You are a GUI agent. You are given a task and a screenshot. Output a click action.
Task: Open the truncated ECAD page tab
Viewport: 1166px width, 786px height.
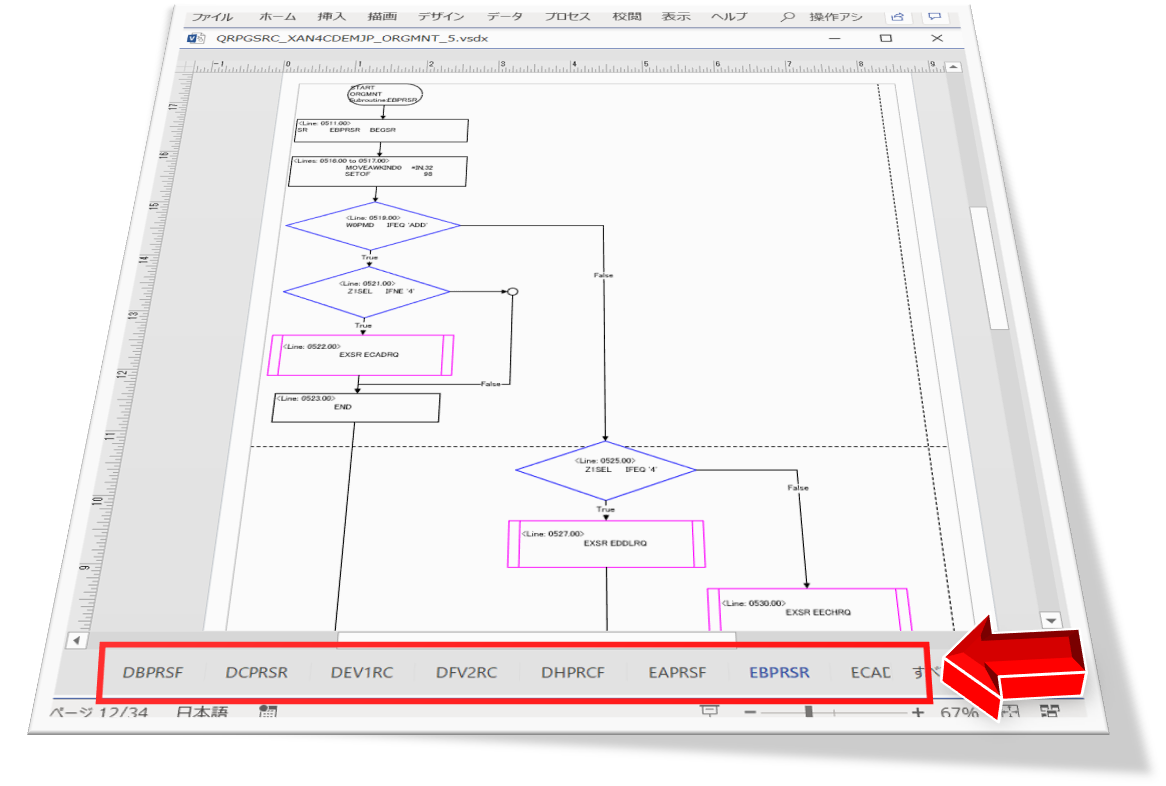pyautogui.click(x=870, y=672)
